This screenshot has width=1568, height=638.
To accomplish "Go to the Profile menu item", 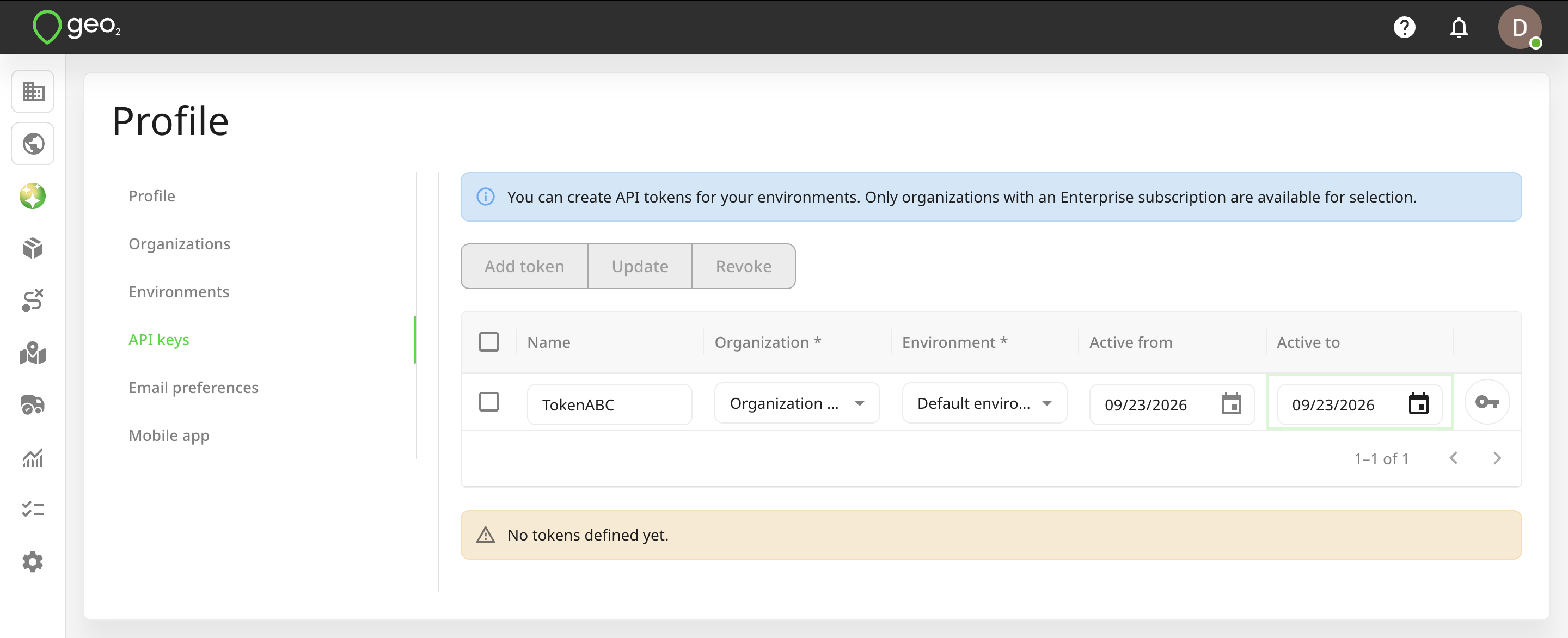I will tap(151, 196).
